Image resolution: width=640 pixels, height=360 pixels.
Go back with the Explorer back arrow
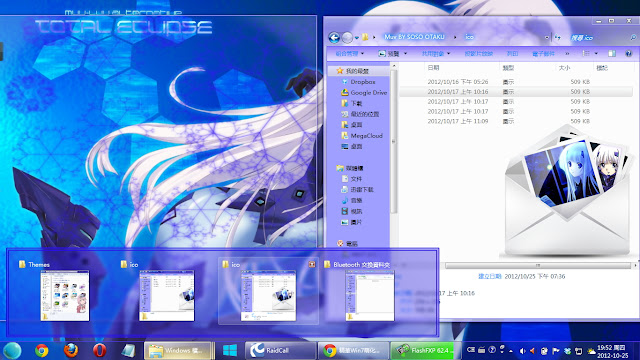[334, 38]
